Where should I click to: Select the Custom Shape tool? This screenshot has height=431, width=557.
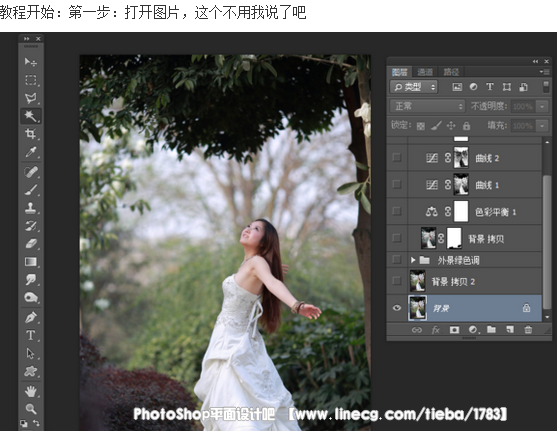(x=31, y=372)
